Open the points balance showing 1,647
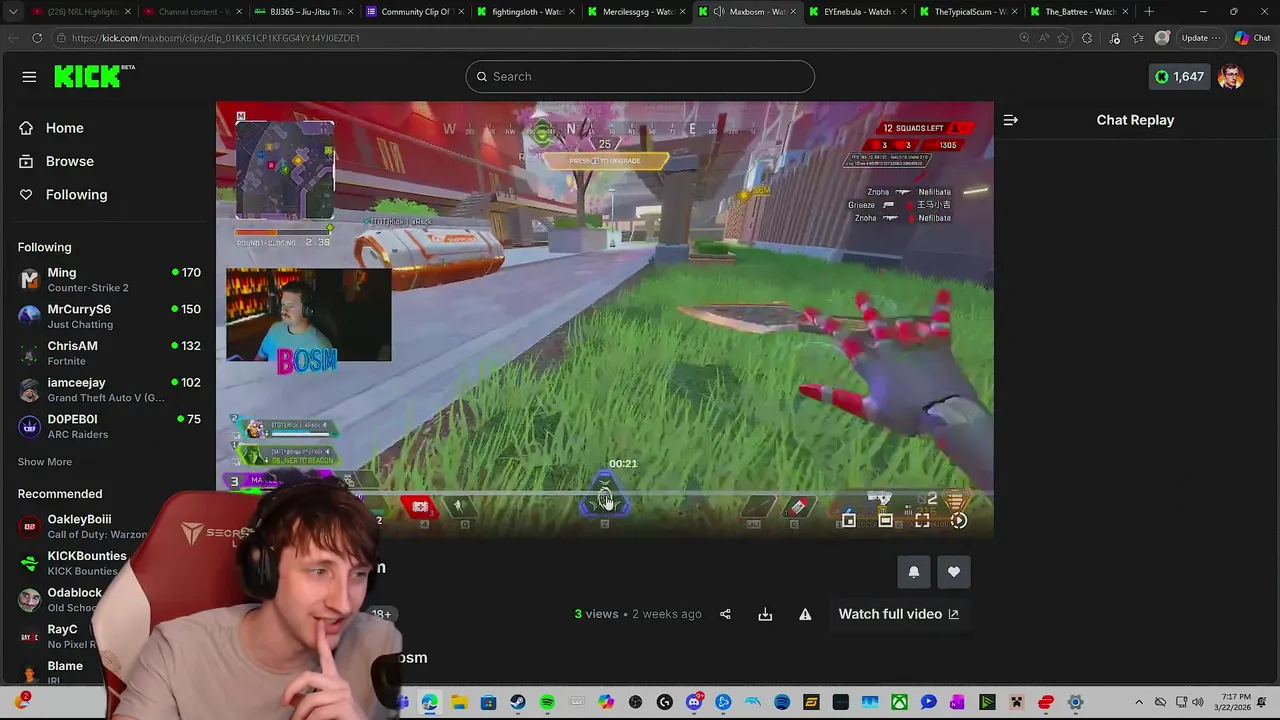The height and width of the screenshot is (720, 1280). pyautogui.click(x=1180, y=76)
